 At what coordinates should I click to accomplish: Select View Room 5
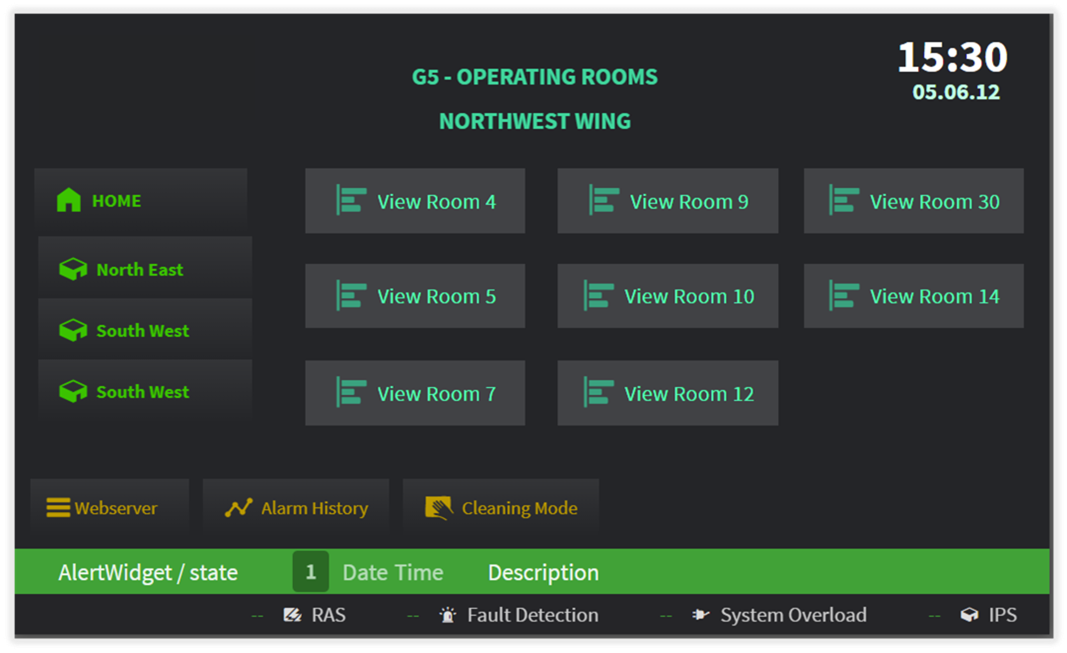[414, 296]
